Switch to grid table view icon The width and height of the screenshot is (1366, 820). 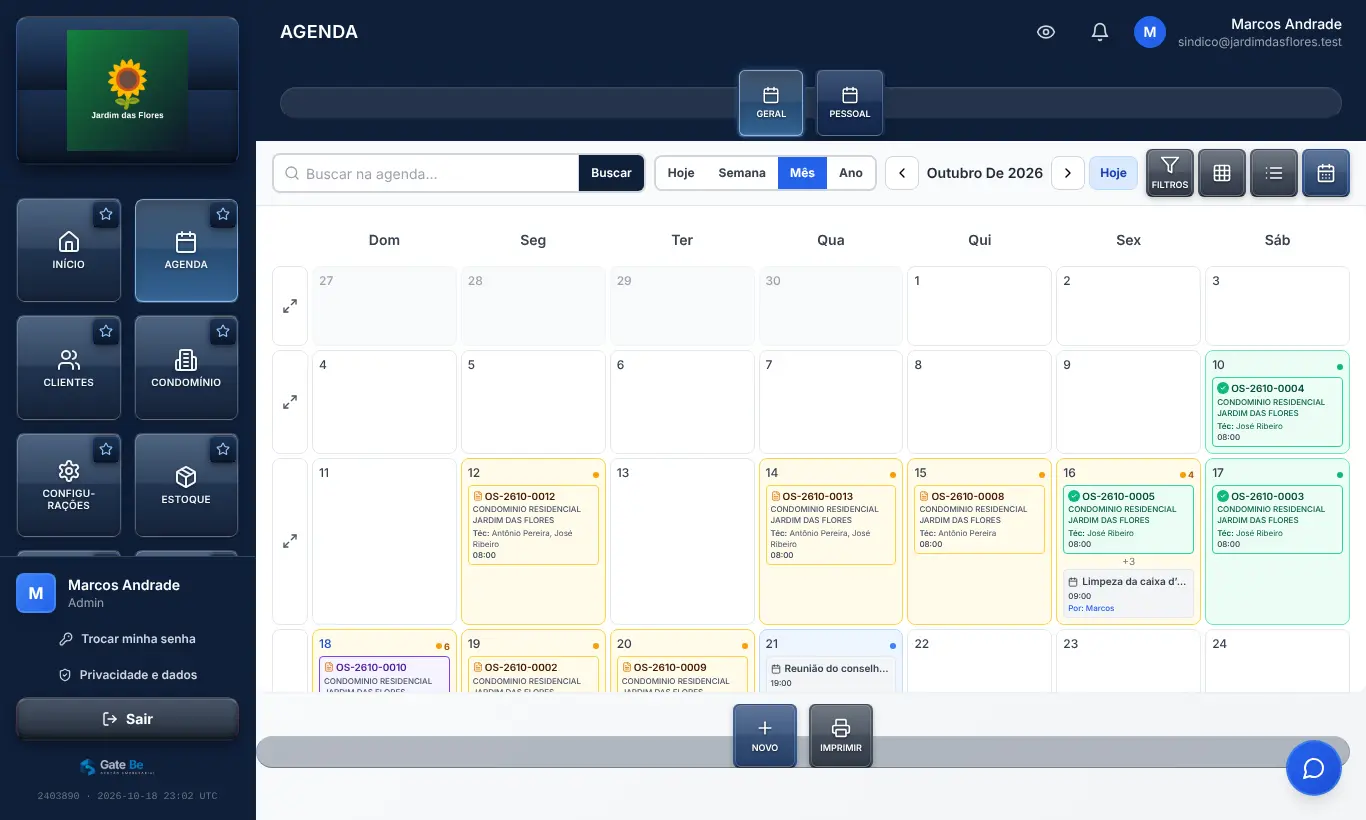[1222, 173]
